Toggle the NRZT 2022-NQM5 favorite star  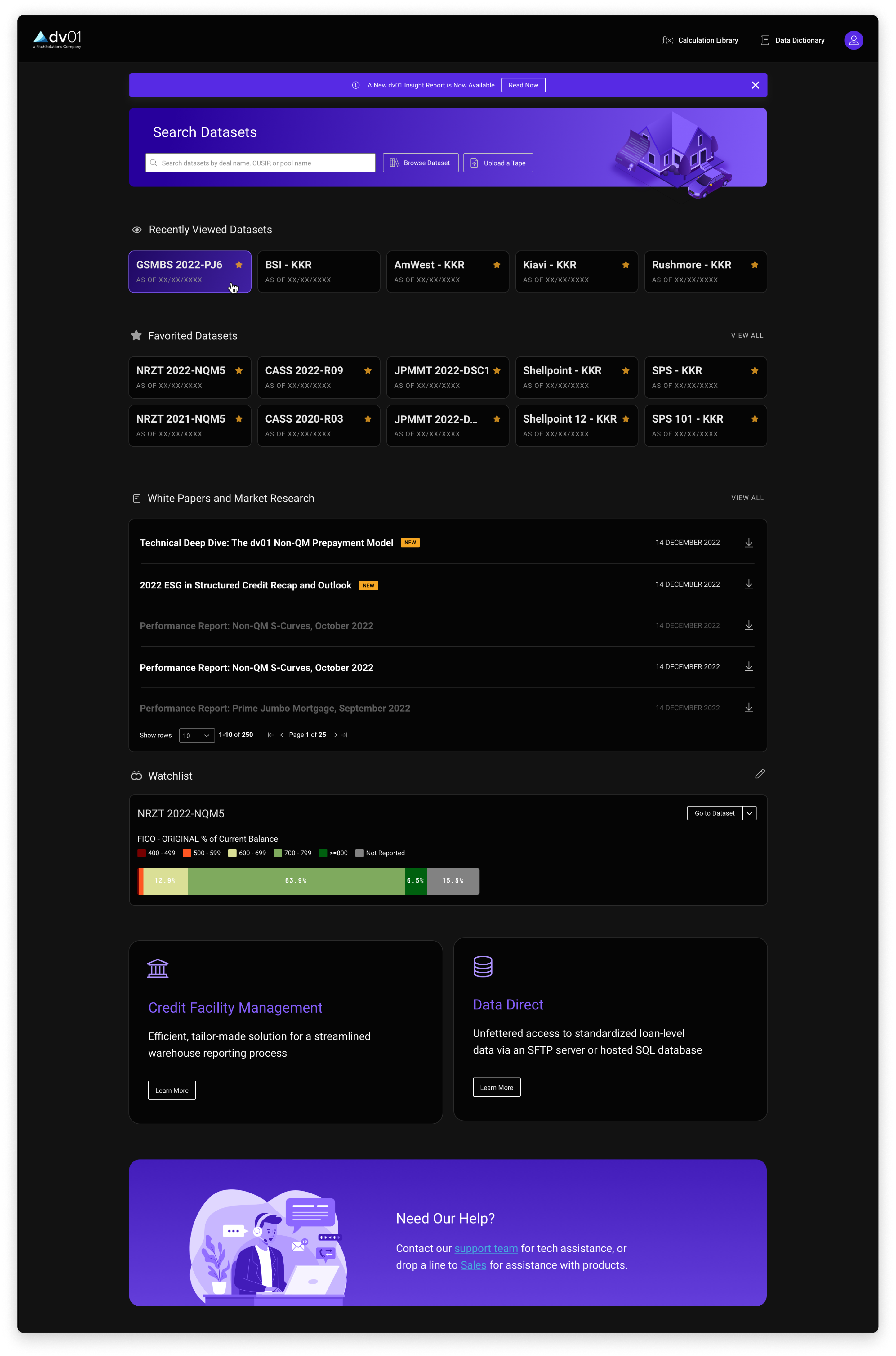(239, 370)
